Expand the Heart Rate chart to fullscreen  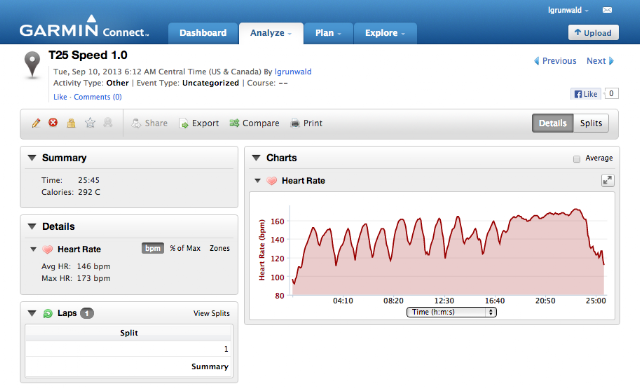pos(607,180)
